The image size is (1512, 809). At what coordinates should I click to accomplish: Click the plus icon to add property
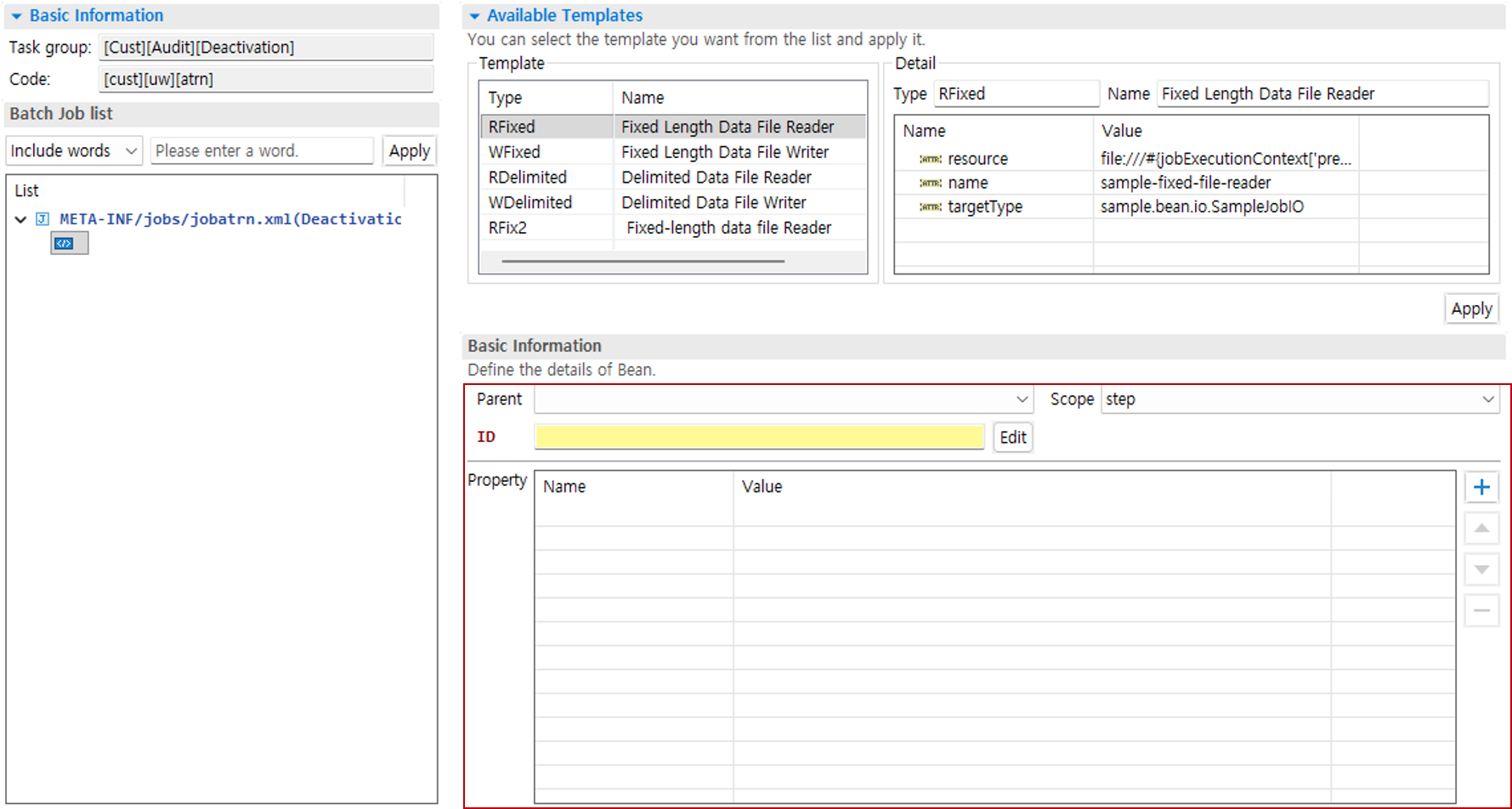coord(1481,487)
